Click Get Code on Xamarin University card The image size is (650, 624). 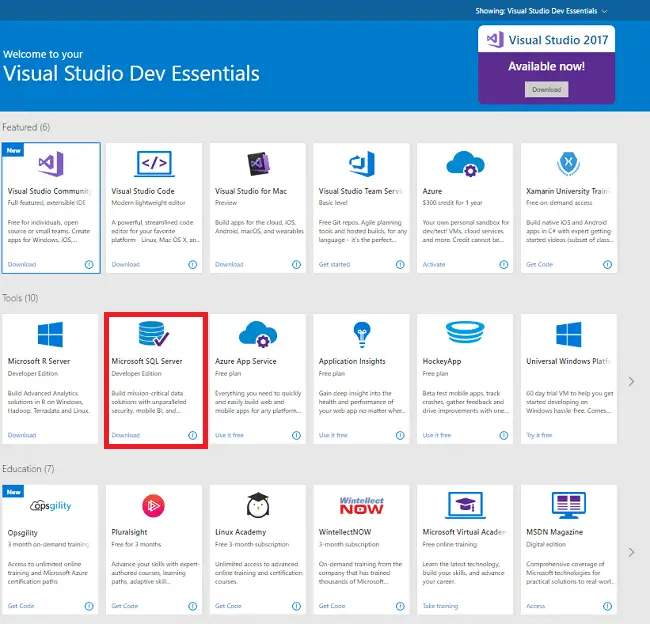[x=539, y=265]
